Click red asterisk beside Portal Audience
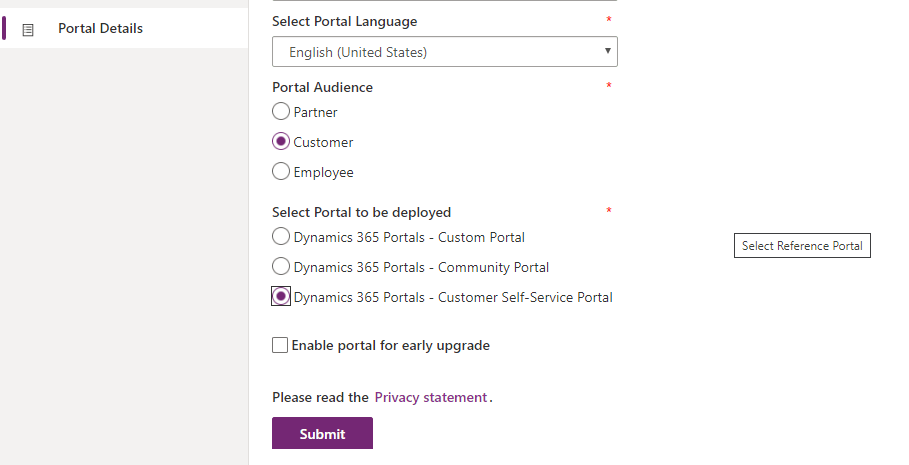The height and width of the screenshot is (465, 909). point(608,86)
